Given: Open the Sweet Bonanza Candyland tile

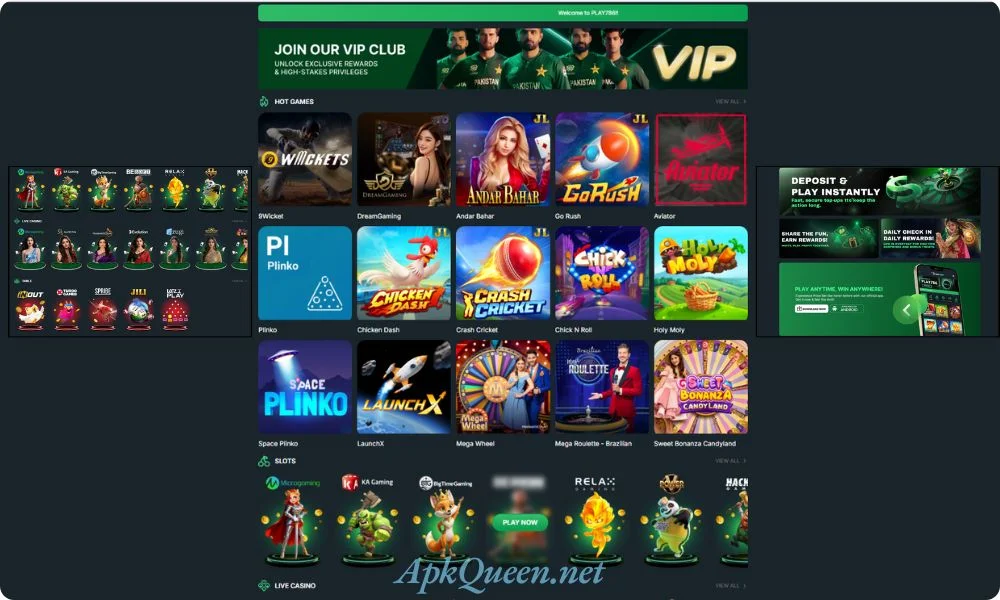Looking at the screenshot, I should [701, 387].
